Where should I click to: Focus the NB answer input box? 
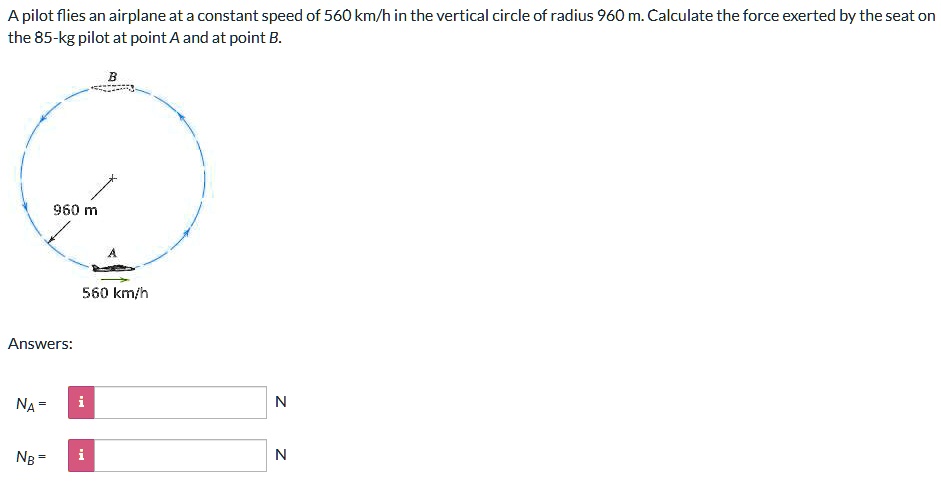tap(182, 456)
